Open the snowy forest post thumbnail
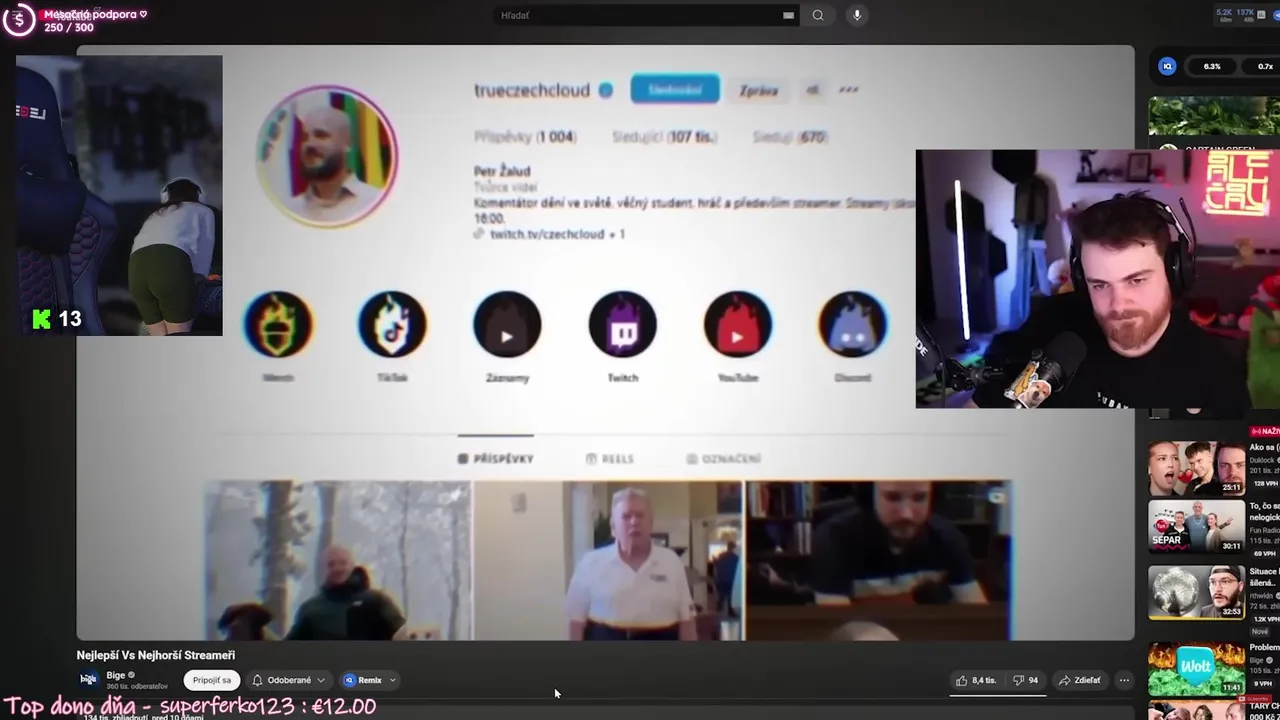Image resolution: width=1280 pixels, height=720 pixels. (x=338, y=560)
